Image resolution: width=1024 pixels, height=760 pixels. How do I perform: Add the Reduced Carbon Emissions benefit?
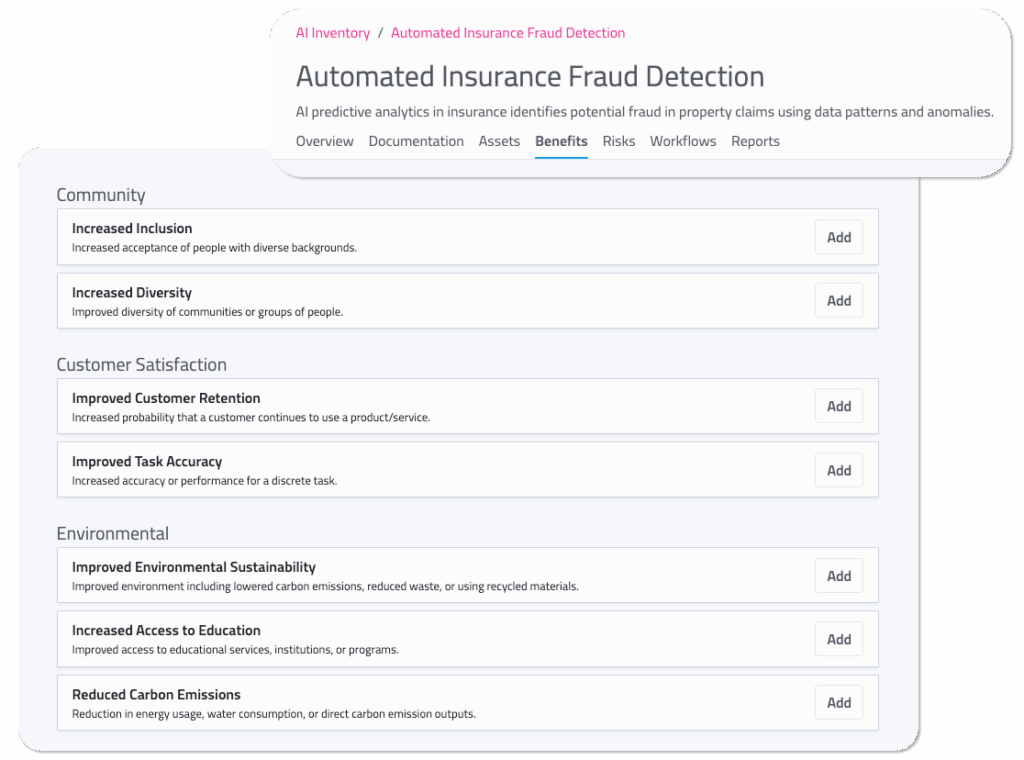[839, 703]
